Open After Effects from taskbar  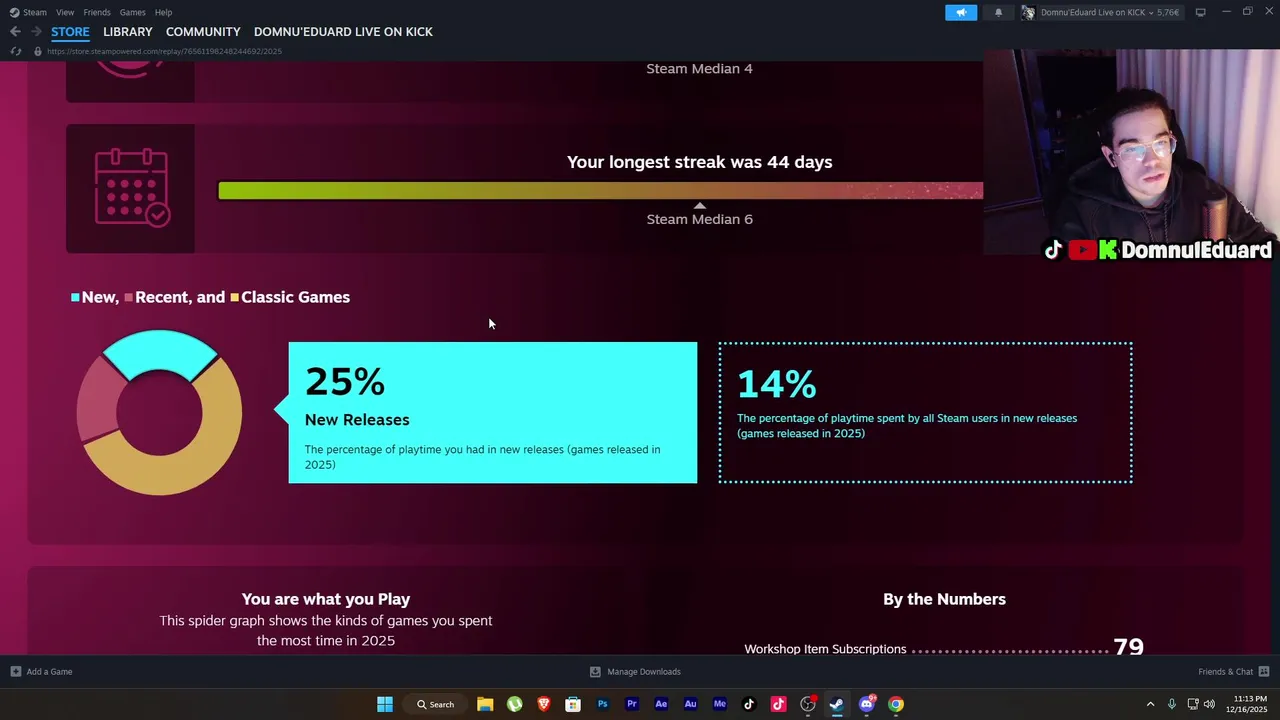pyautogui.click(x=661, y=704)
